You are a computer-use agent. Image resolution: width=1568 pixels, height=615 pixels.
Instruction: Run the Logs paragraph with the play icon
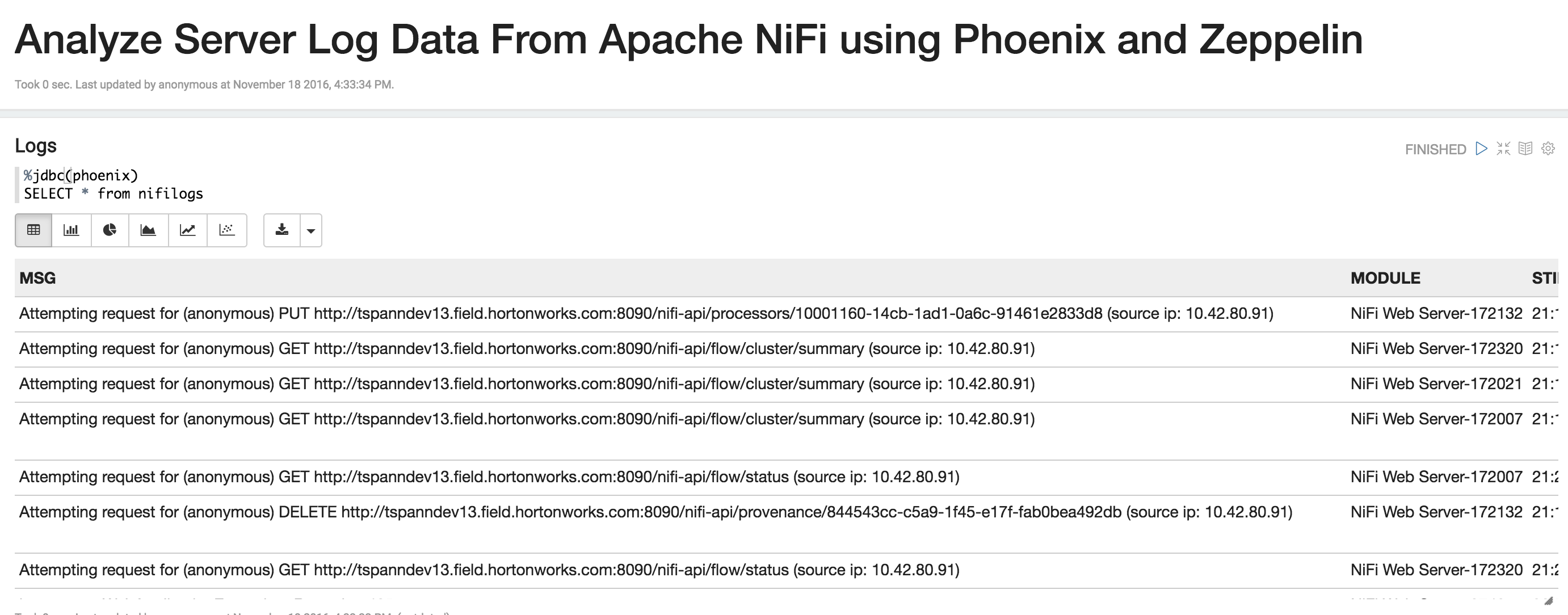coord(1481,149)
